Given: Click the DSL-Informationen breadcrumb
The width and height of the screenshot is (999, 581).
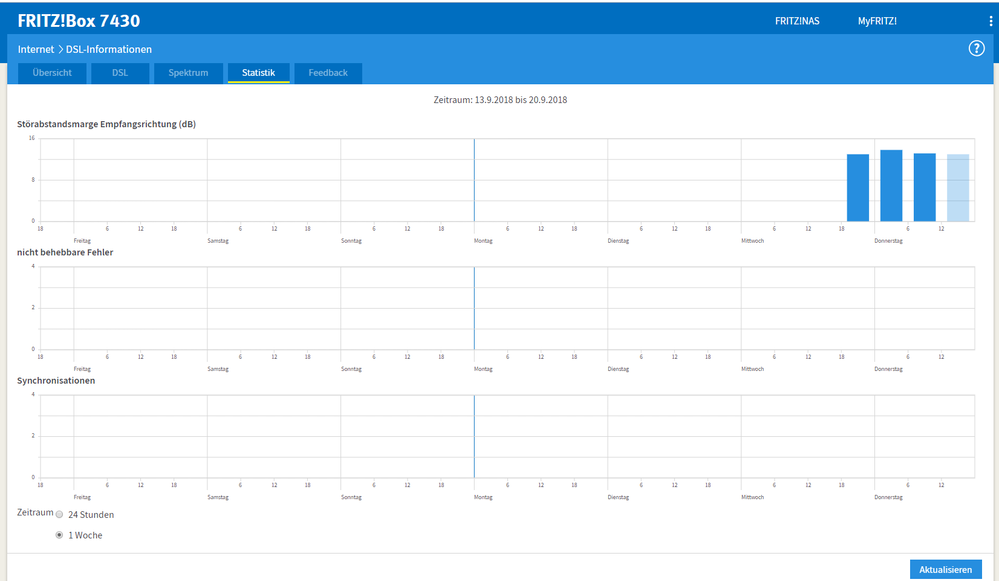Looking at the screenshot, I should [x=108, y=49].
